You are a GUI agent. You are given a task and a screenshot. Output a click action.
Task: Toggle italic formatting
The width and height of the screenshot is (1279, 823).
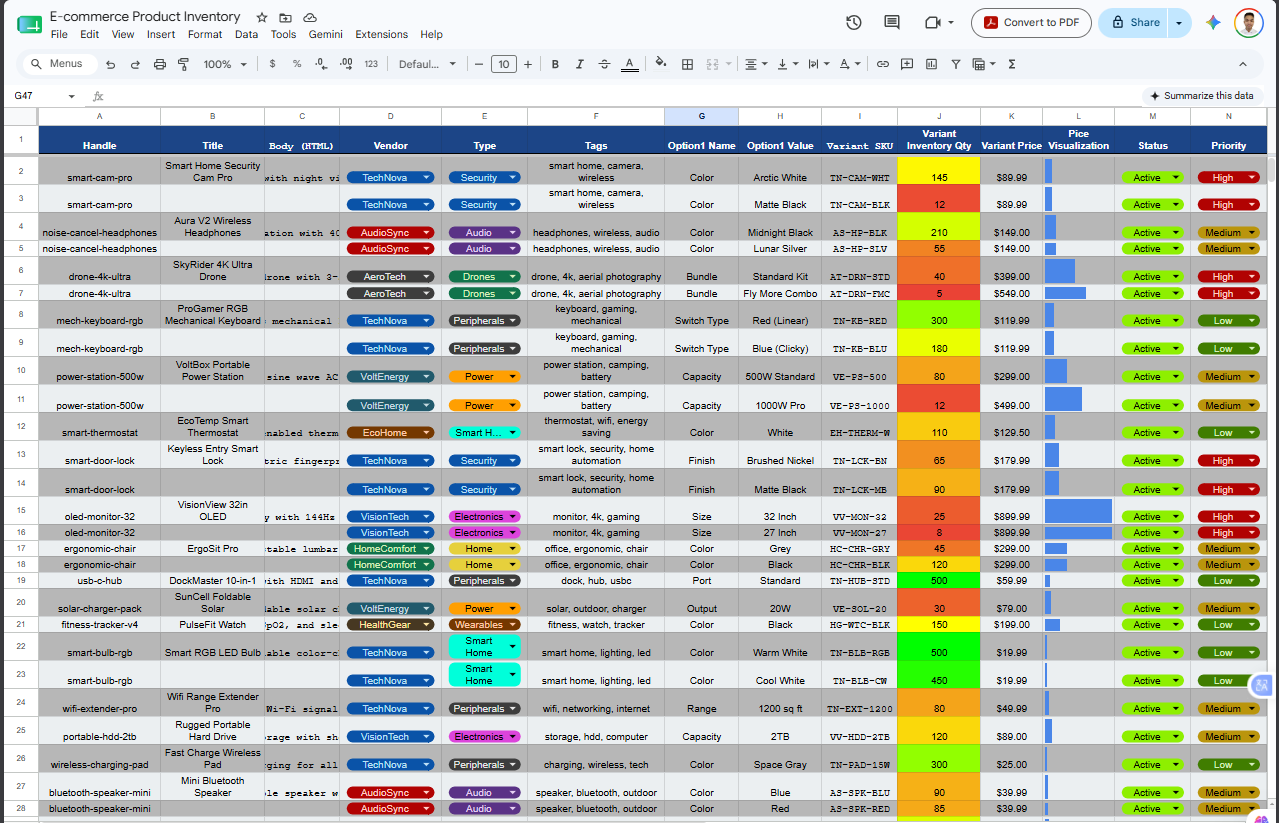(x=579, y=64)
